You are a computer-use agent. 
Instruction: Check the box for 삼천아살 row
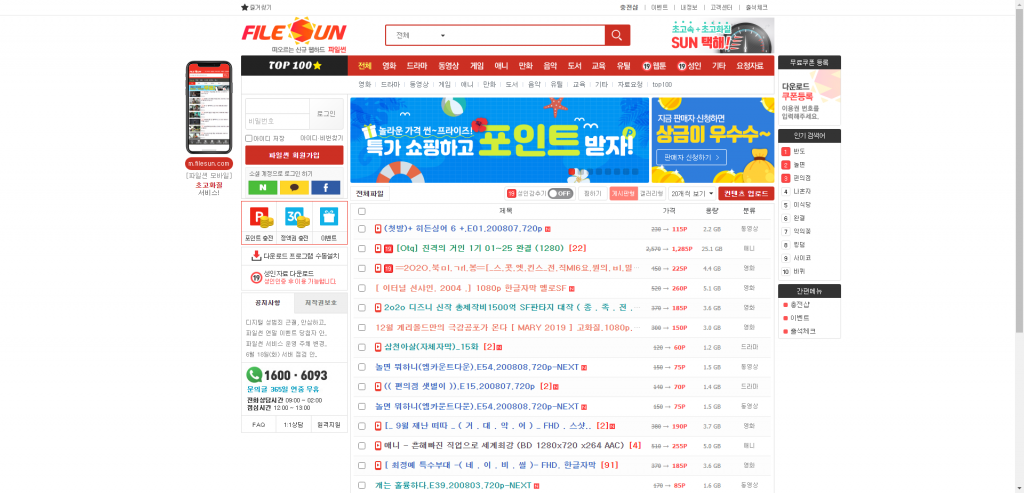point(362,347)
